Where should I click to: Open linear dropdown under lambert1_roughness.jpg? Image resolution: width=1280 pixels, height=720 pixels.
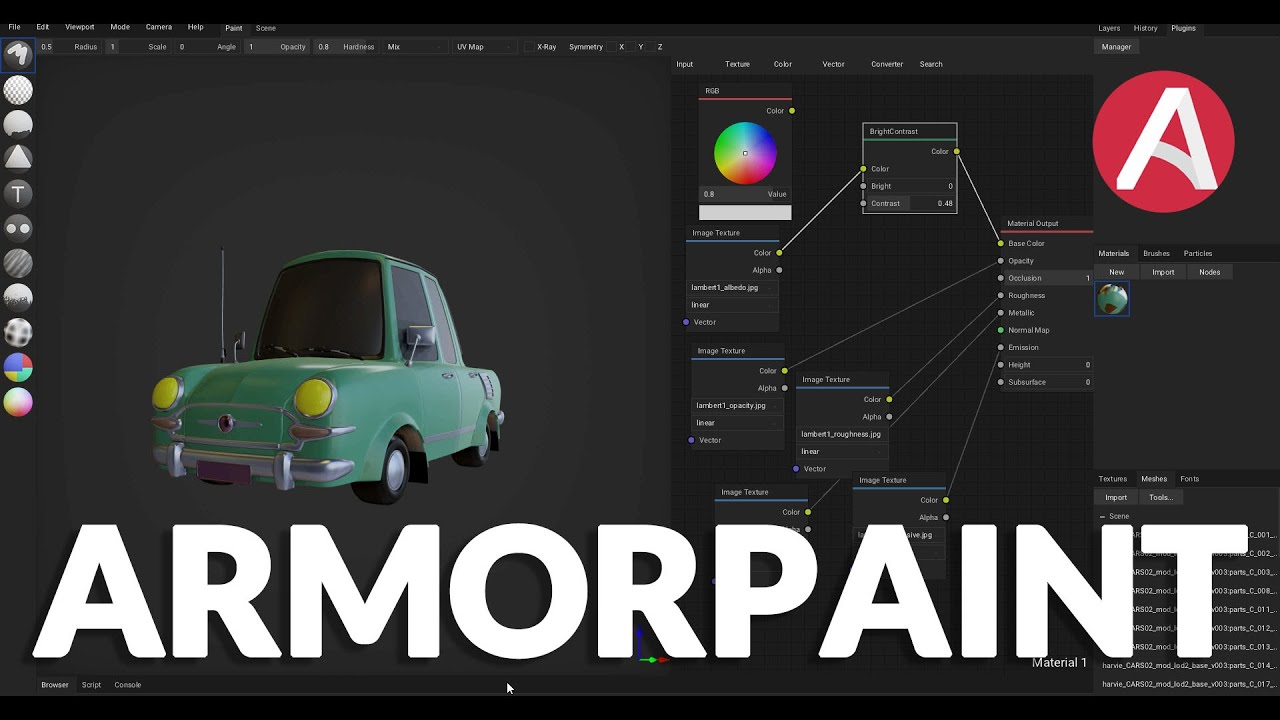point(843,451)
